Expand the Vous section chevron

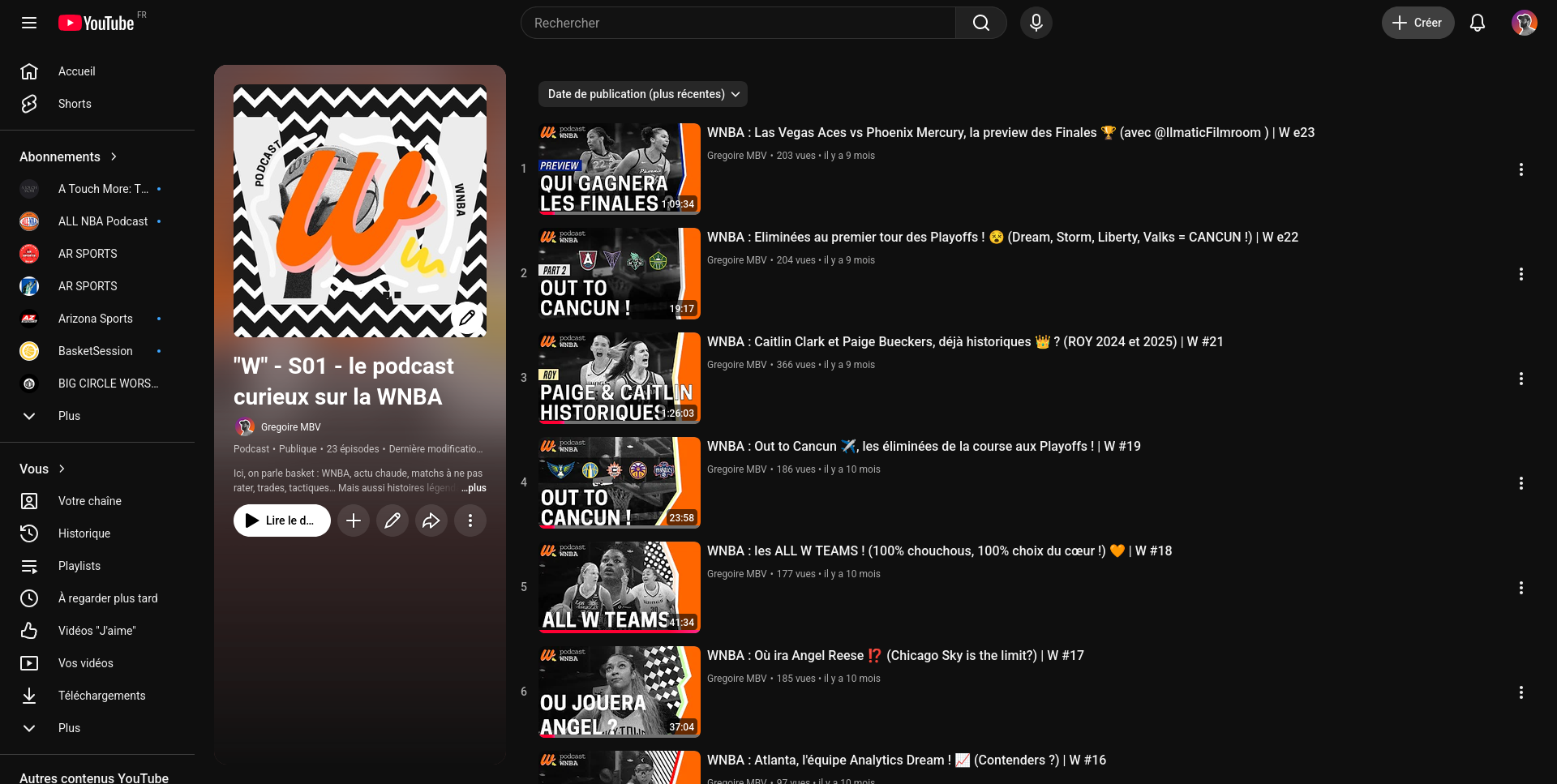pyautogui.click(x=62, y=469)
